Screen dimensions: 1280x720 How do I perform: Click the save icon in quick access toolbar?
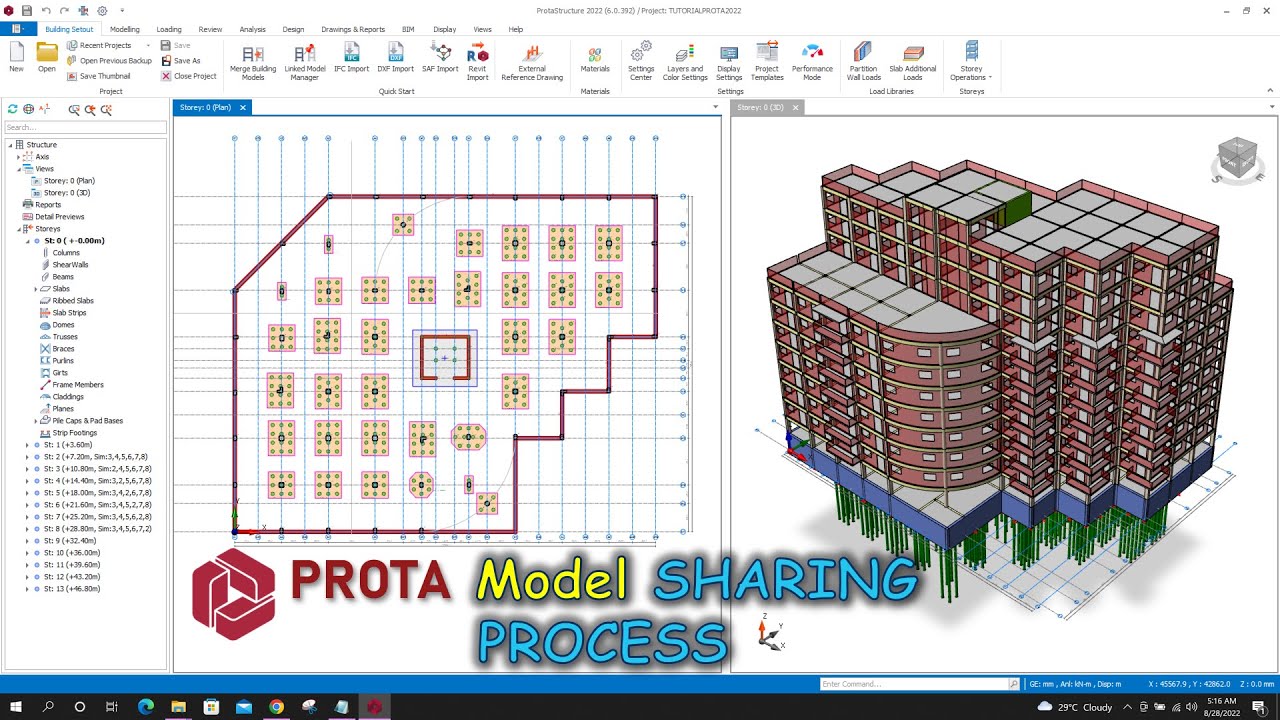click(x=27, y=10)
